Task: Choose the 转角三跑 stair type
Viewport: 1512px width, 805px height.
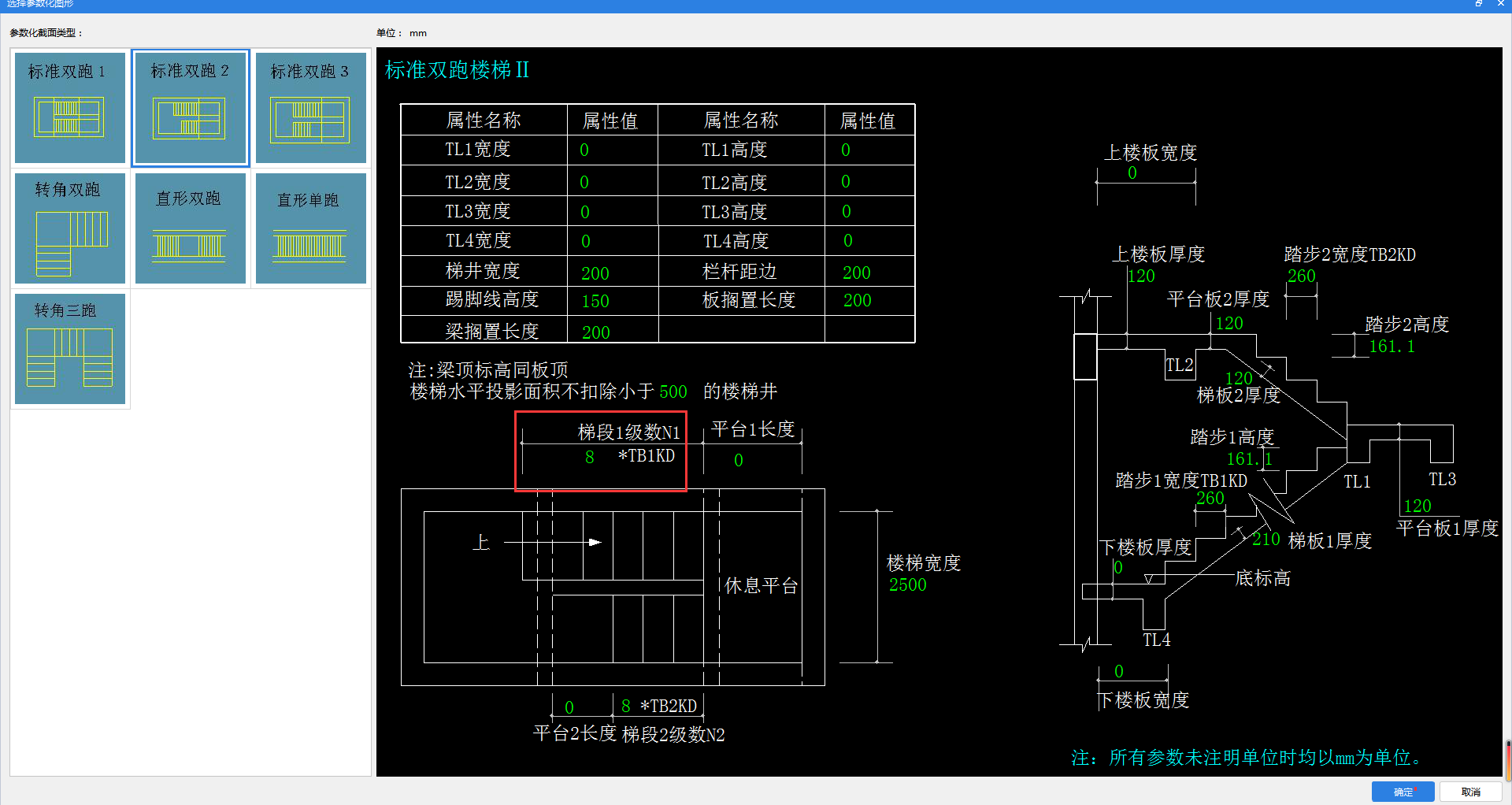Action: point(70,349)
